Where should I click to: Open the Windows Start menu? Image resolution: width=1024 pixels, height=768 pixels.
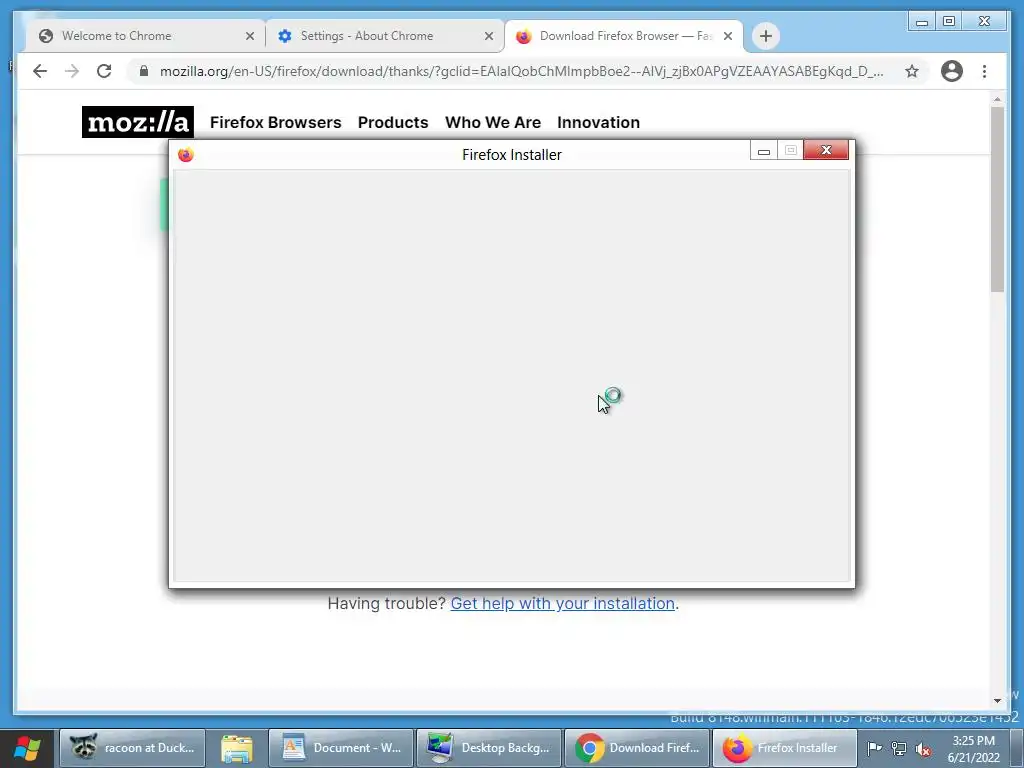tap(27, 748)
